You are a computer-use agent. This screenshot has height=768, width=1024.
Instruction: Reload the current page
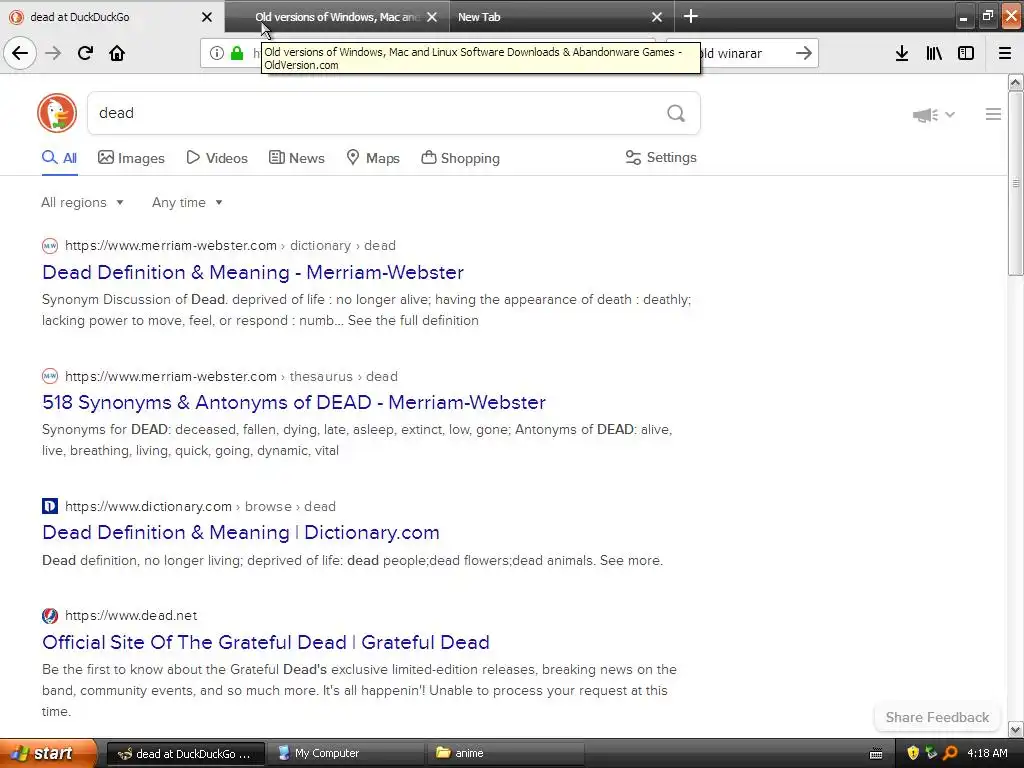tap(85, 53)
